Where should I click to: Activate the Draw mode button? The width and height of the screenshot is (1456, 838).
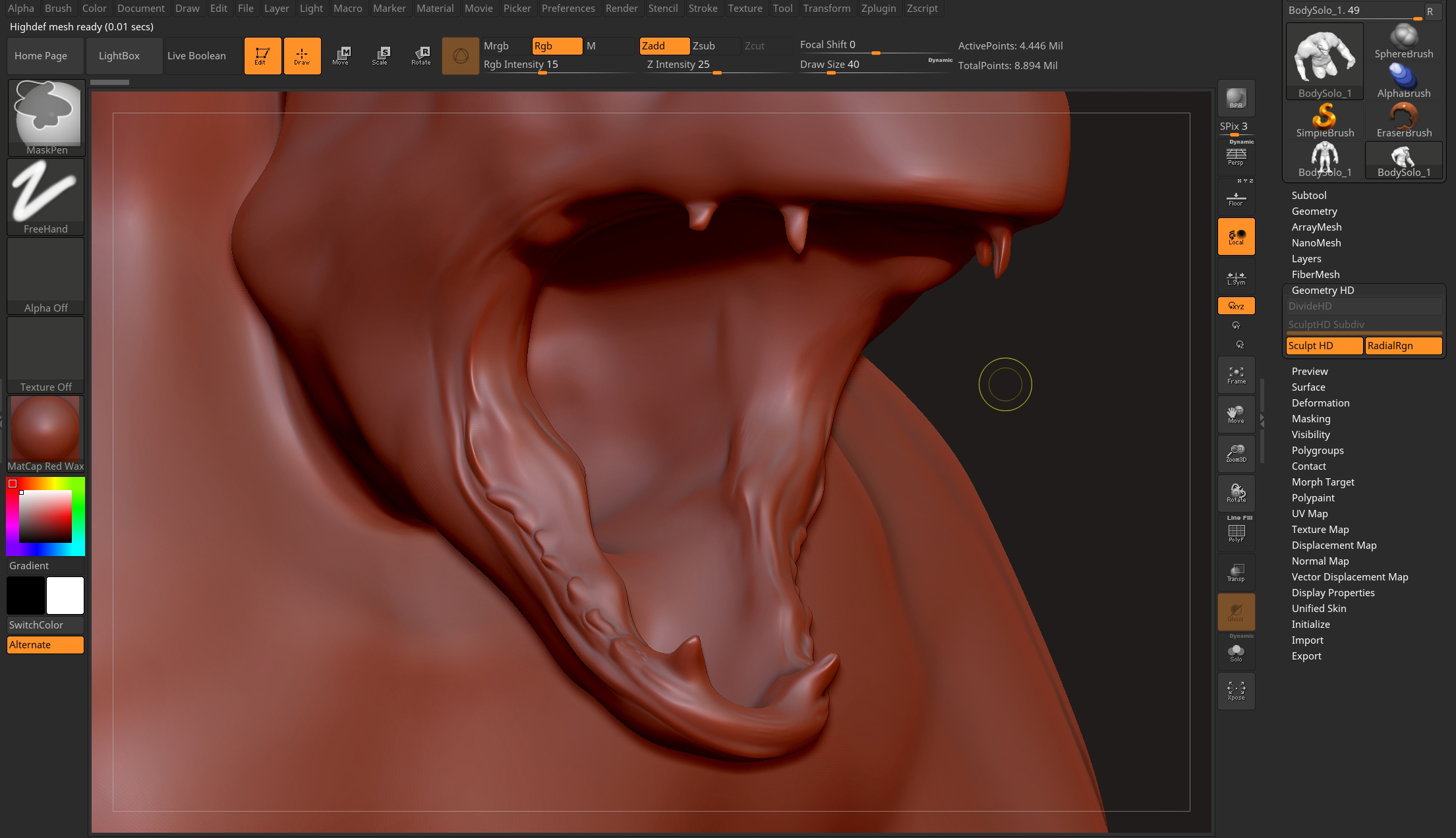click(x=302, y=56)
